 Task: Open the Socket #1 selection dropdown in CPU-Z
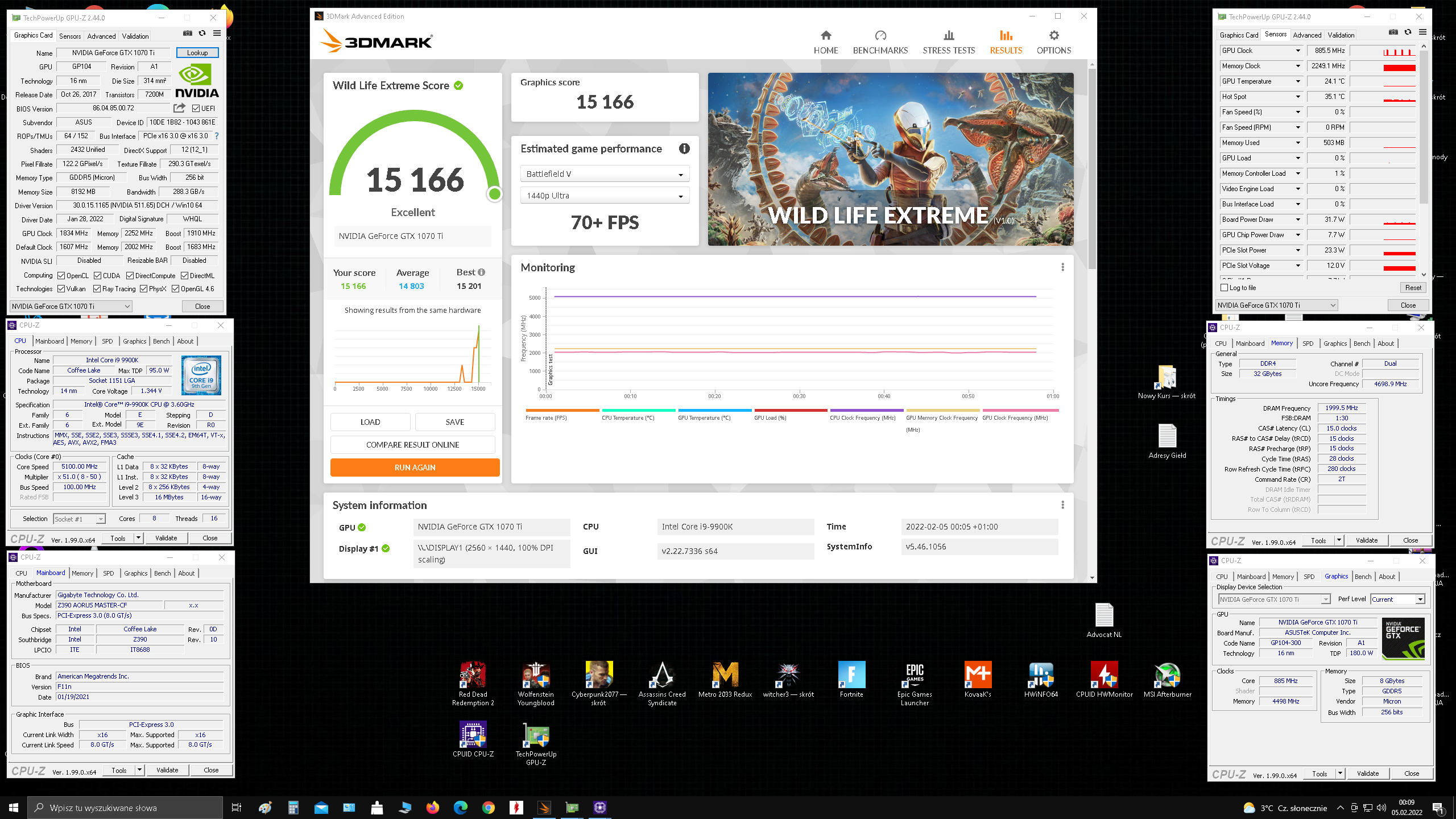(80, 519)
